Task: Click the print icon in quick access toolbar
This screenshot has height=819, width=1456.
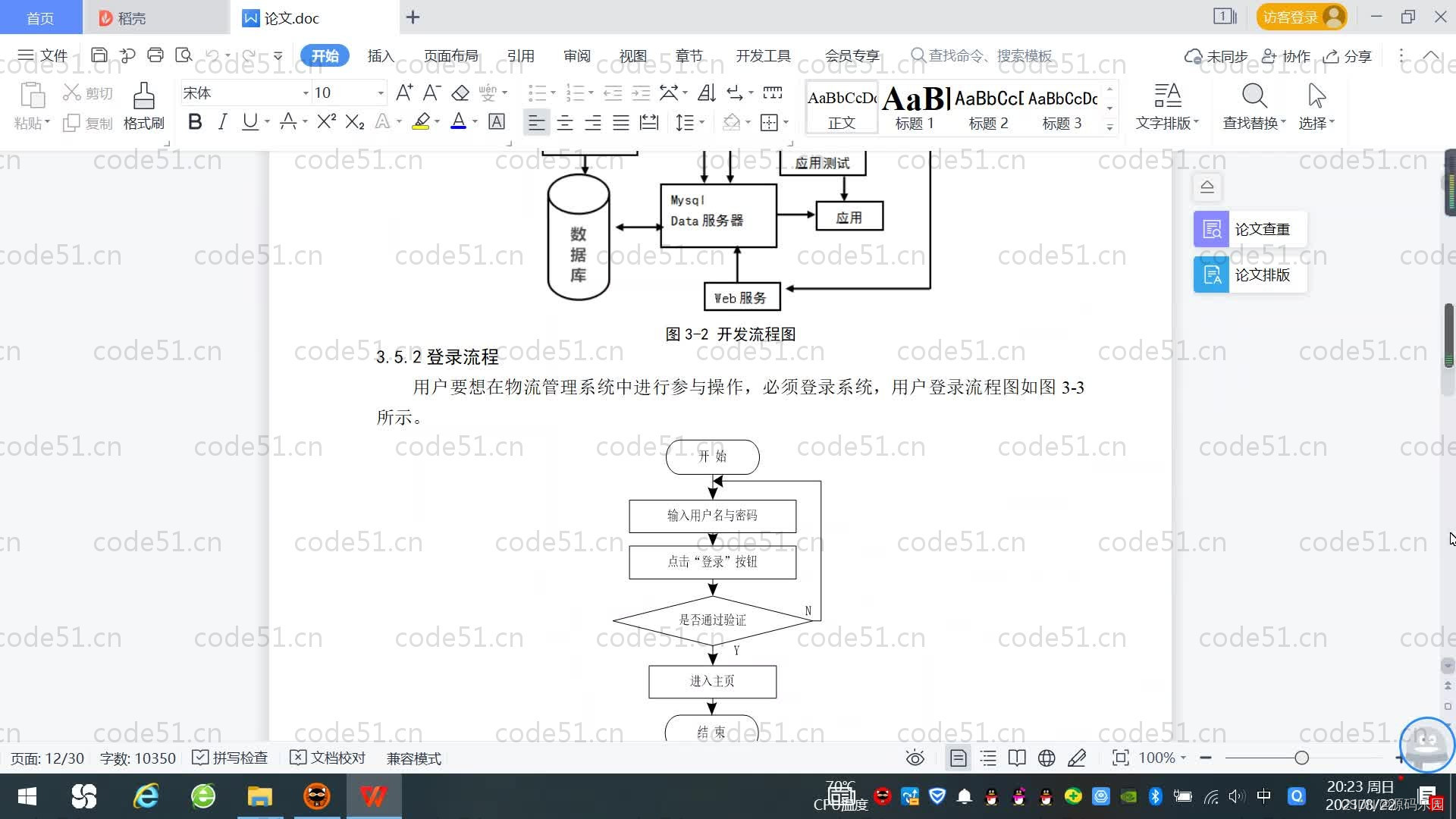Action: (x=155, y=55)
